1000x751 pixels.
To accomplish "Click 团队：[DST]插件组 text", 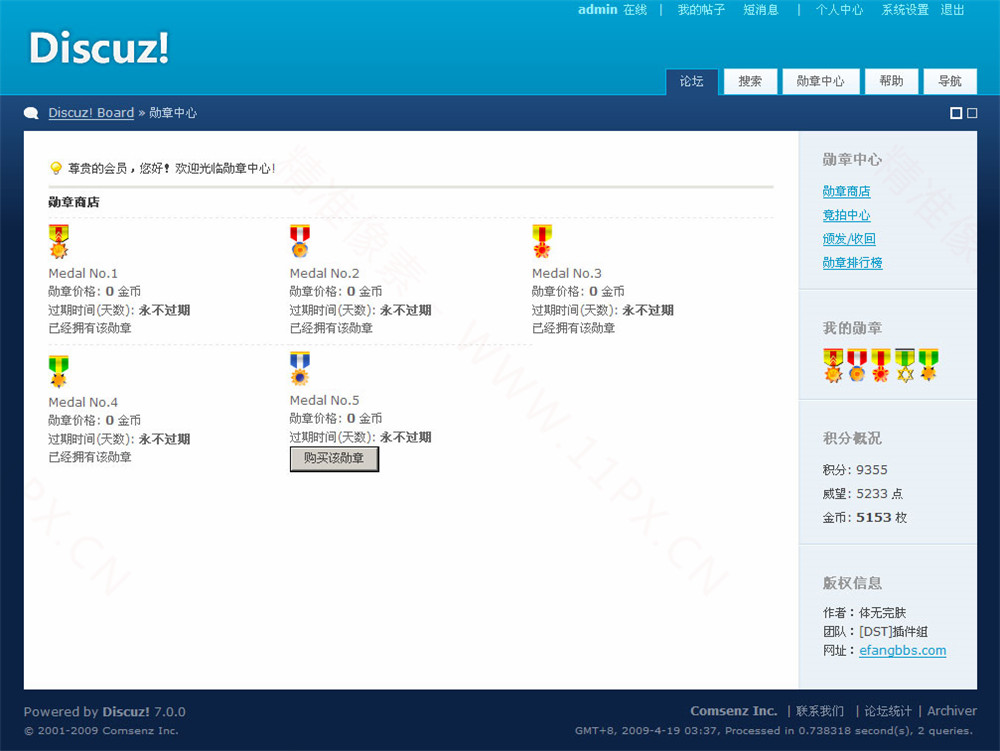I will pos(875,632).
